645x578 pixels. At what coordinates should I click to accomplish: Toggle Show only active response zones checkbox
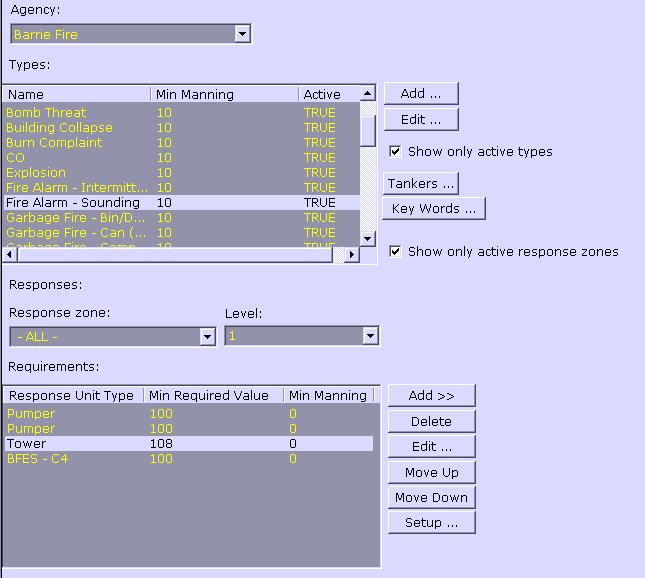396,251
